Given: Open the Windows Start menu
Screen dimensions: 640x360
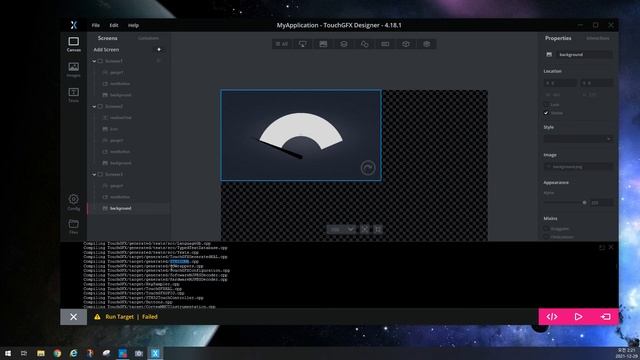Looking at the screenshot, I should click(8, 353).
